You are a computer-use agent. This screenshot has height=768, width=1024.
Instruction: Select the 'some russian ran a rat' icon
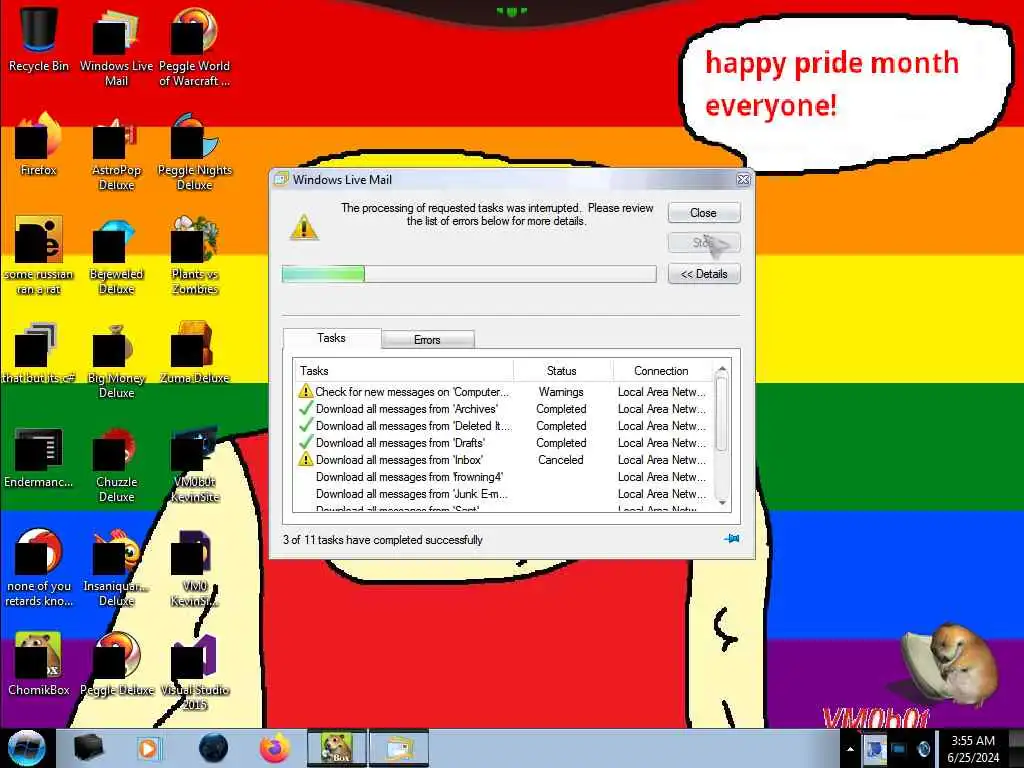point(39,255)
